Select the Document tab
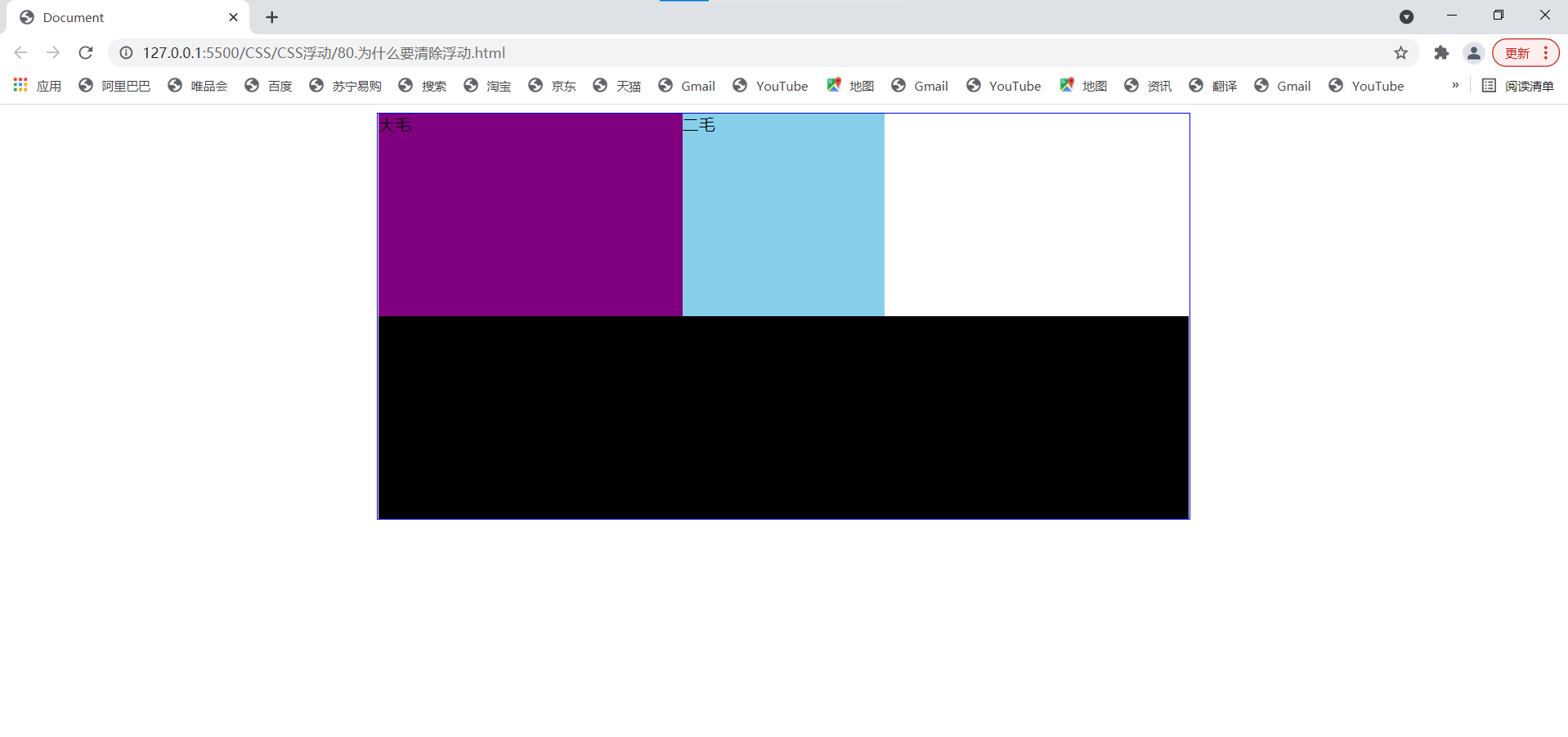The height and width of the screenshot is (737, 1568). coord(128,17)
